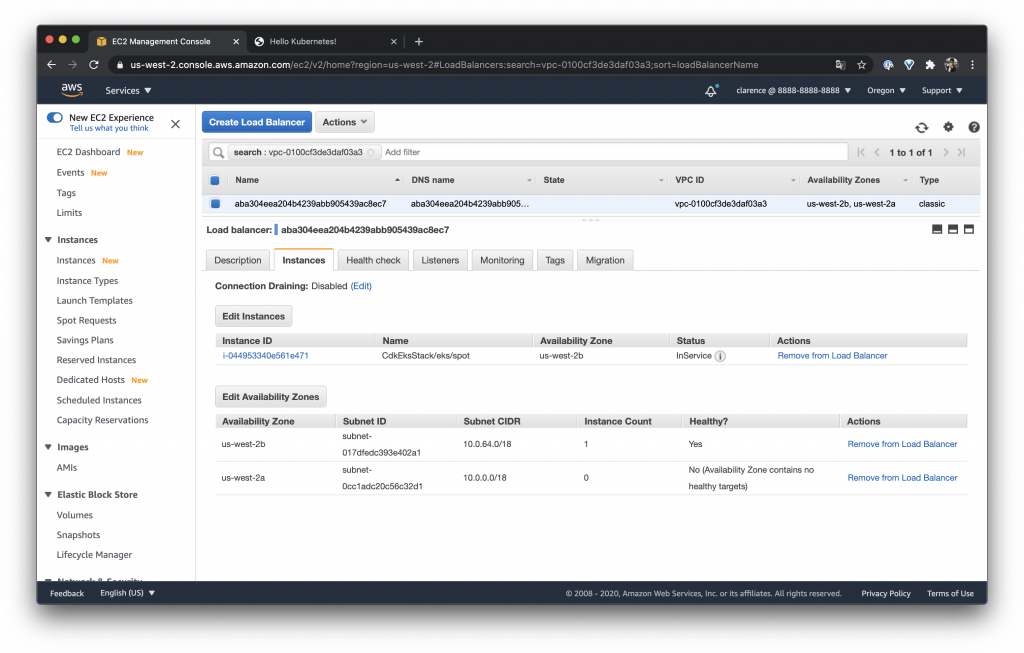Go to next page of results
This screenshot has height=653, width=1024.
pyautogui.click(x=946, y=152)
